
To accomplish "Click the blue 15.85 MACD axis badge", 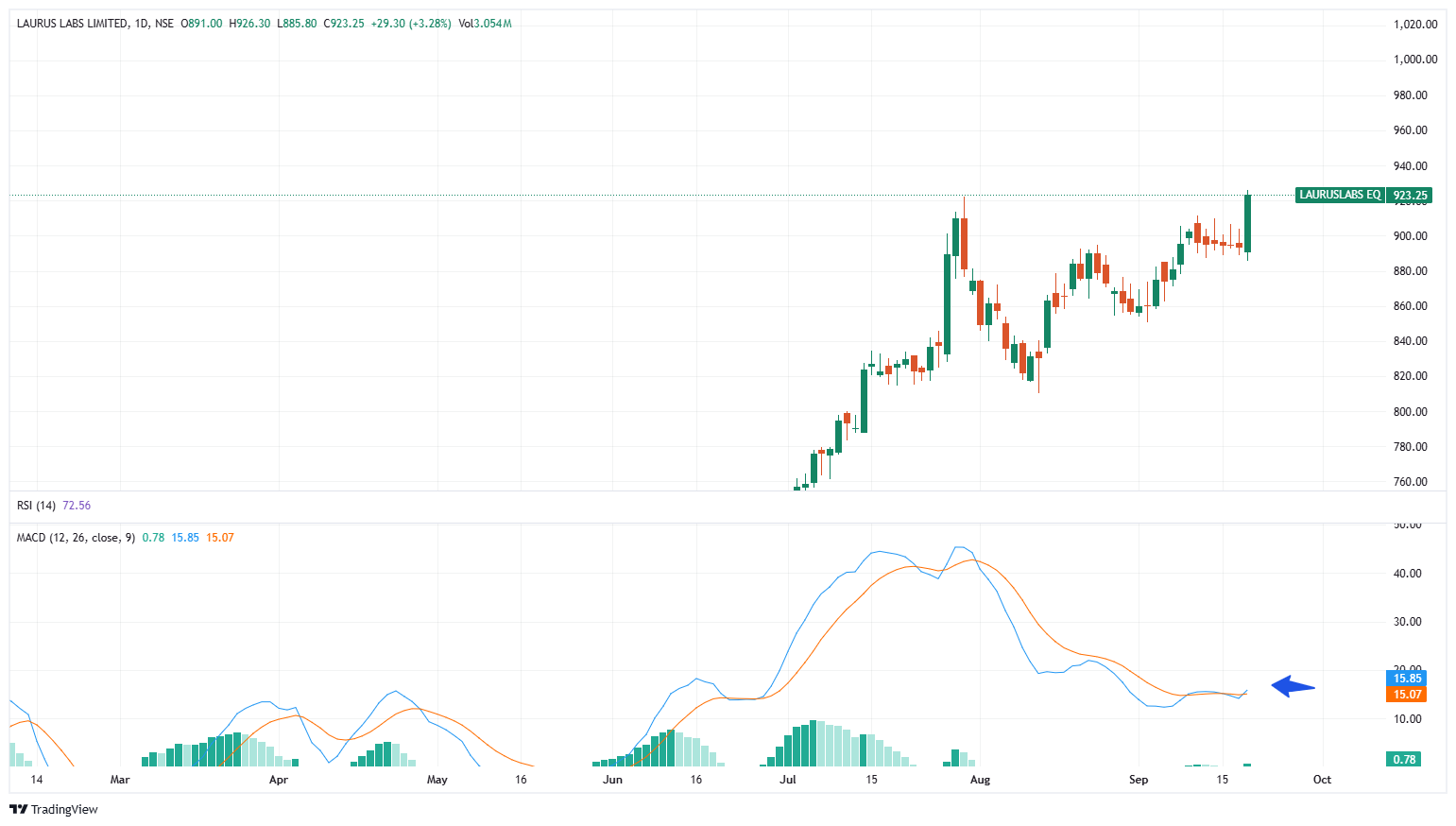I will (1407, 679).
